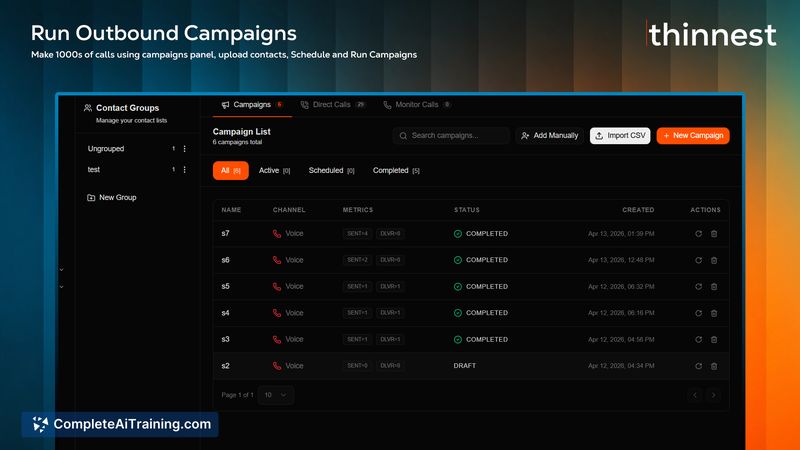Open the options menu for the Ungrouped group
This screenshot has height=450, width=800.
click(x=184, y=148)
